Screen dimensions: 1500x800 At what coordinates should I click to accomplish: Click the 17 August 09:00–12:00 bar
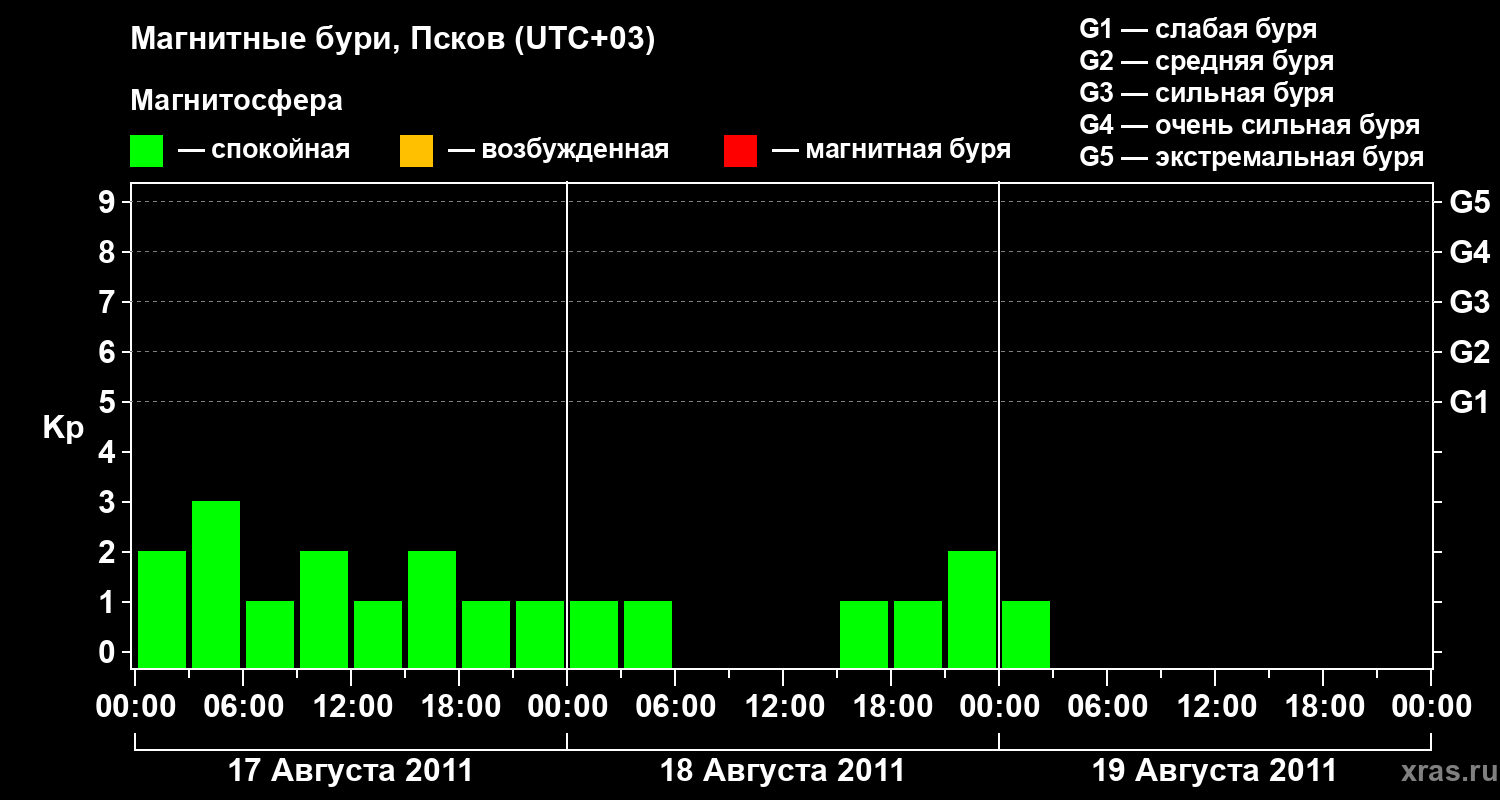pos(324,609)
